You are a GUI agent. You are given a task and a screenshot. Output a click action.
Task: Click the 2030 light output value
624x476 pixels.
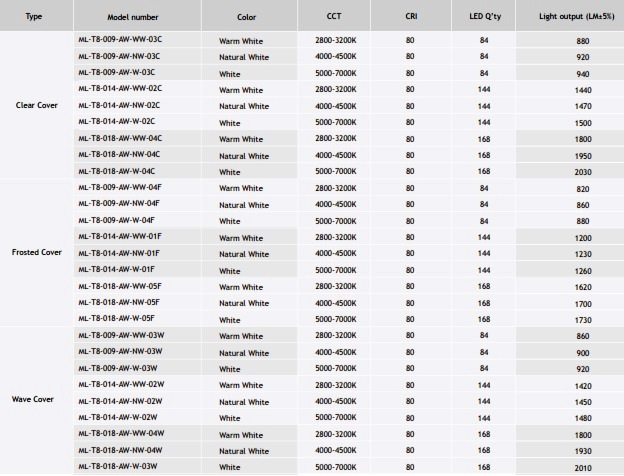pyautogui.click(x=583, y=172)
